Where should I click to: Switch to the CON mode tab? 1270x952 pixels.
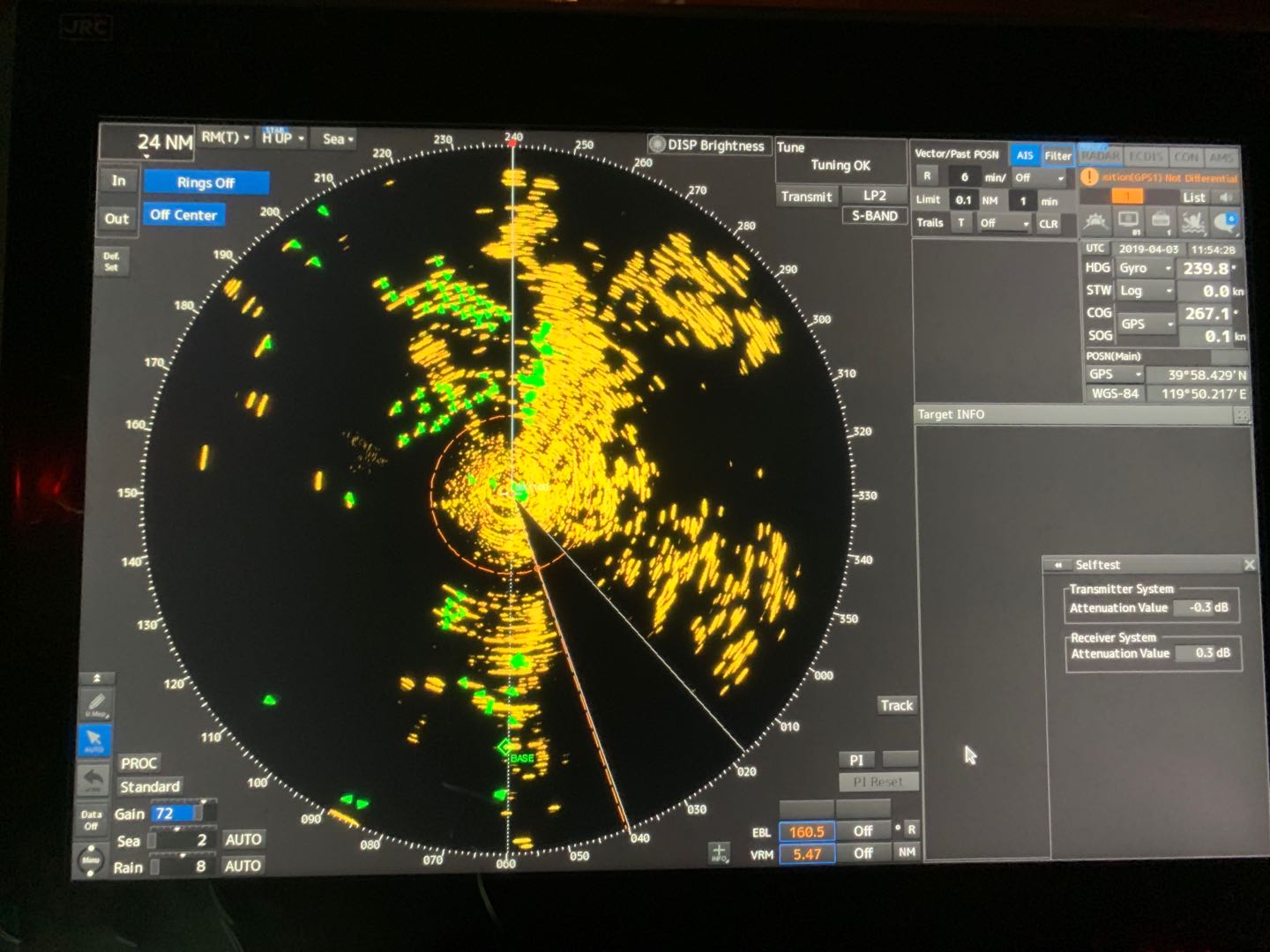pyautogui.click(x=1186, y=157)
